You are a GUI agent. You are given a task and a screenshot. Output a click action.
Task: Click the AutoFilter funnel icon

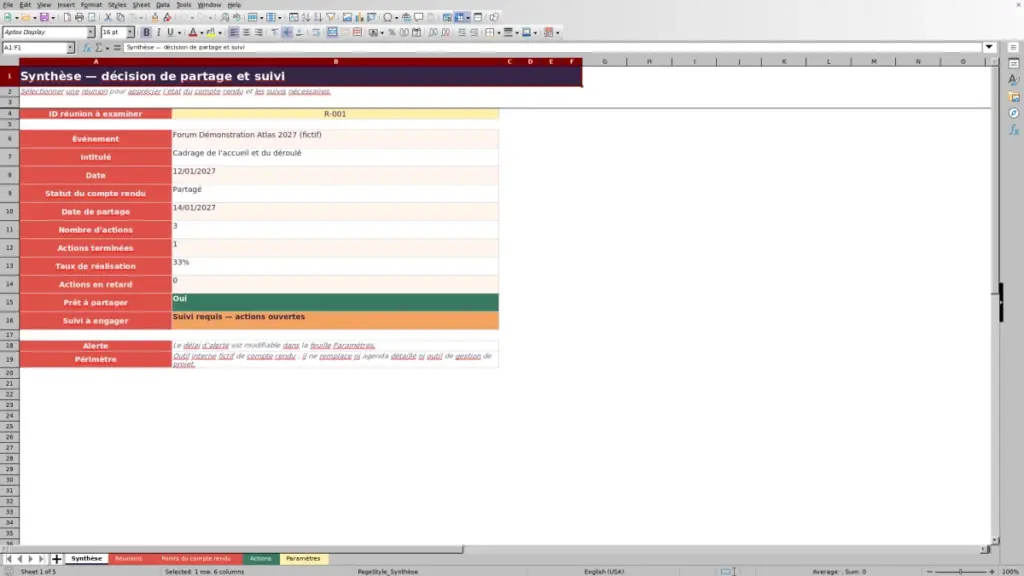click(x=330, y=17)
